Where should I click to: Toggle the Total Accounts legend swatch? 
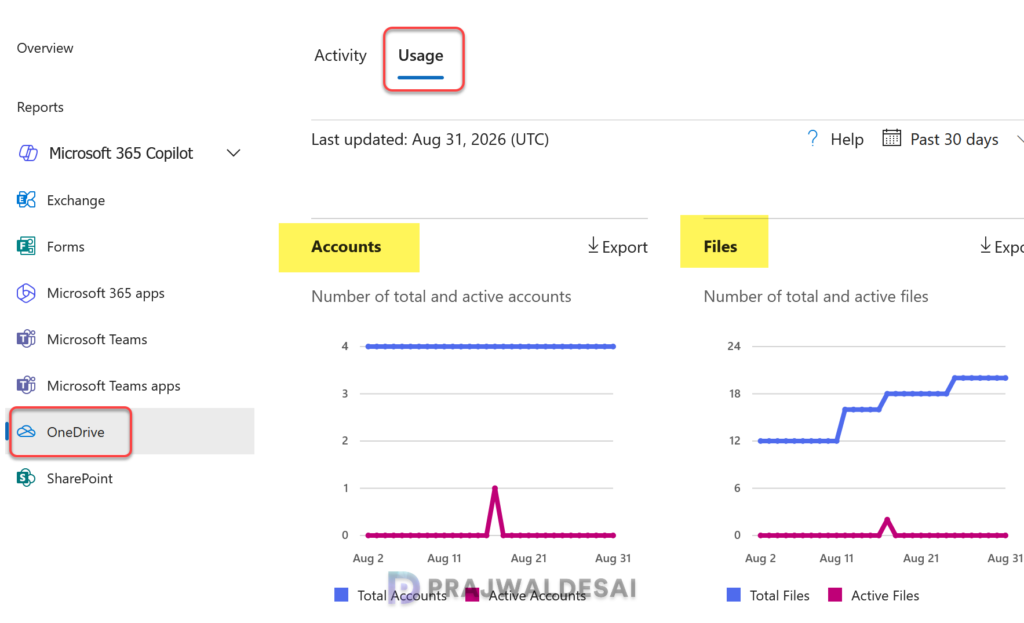[x=341, y=595]
